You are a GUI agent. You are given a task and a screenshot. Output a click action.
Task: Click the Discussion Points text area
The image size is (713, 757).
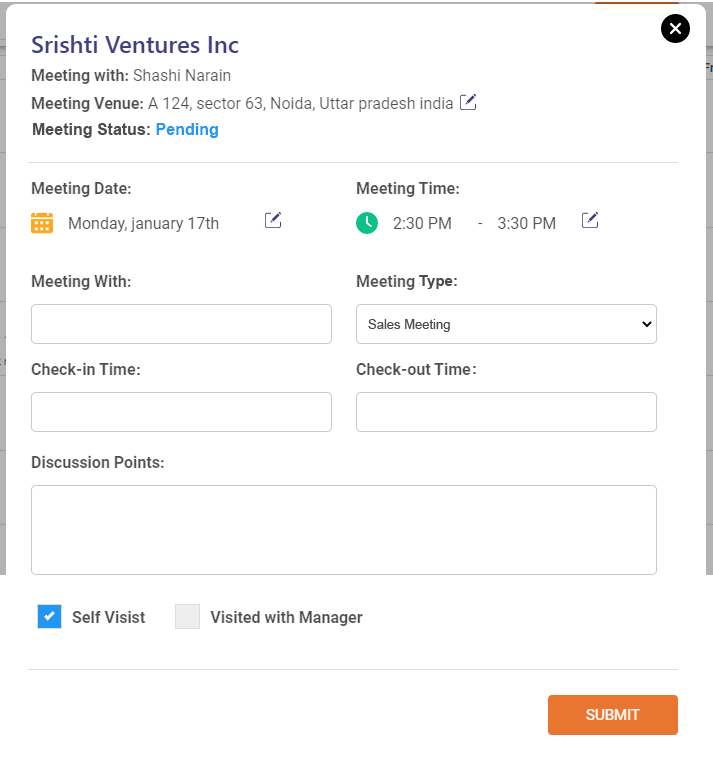(343, 530)
